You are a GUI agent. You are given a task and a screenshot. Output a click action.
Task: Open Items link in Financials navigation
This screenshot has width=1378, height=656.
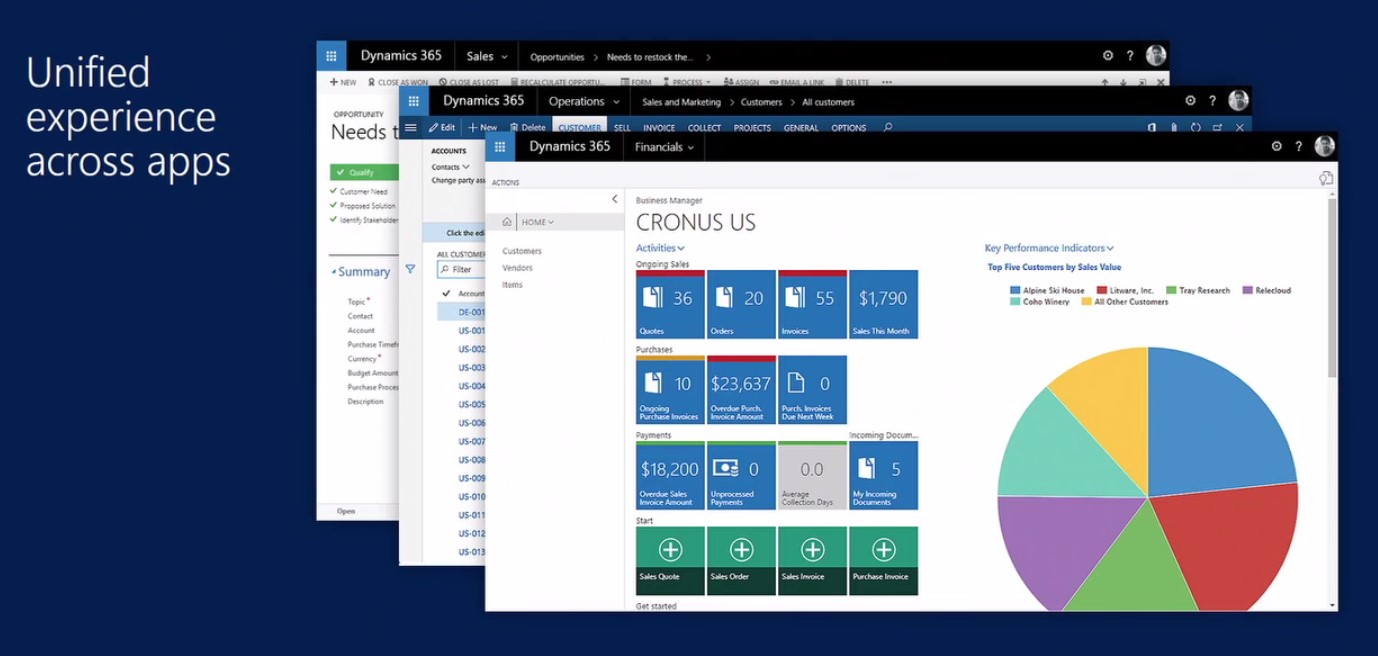click(512, 285)
